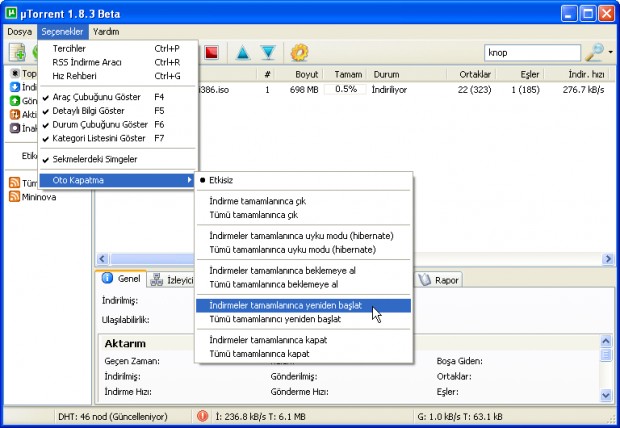
Task: Close the Seçenekler menu
Action: coord(62,32)
